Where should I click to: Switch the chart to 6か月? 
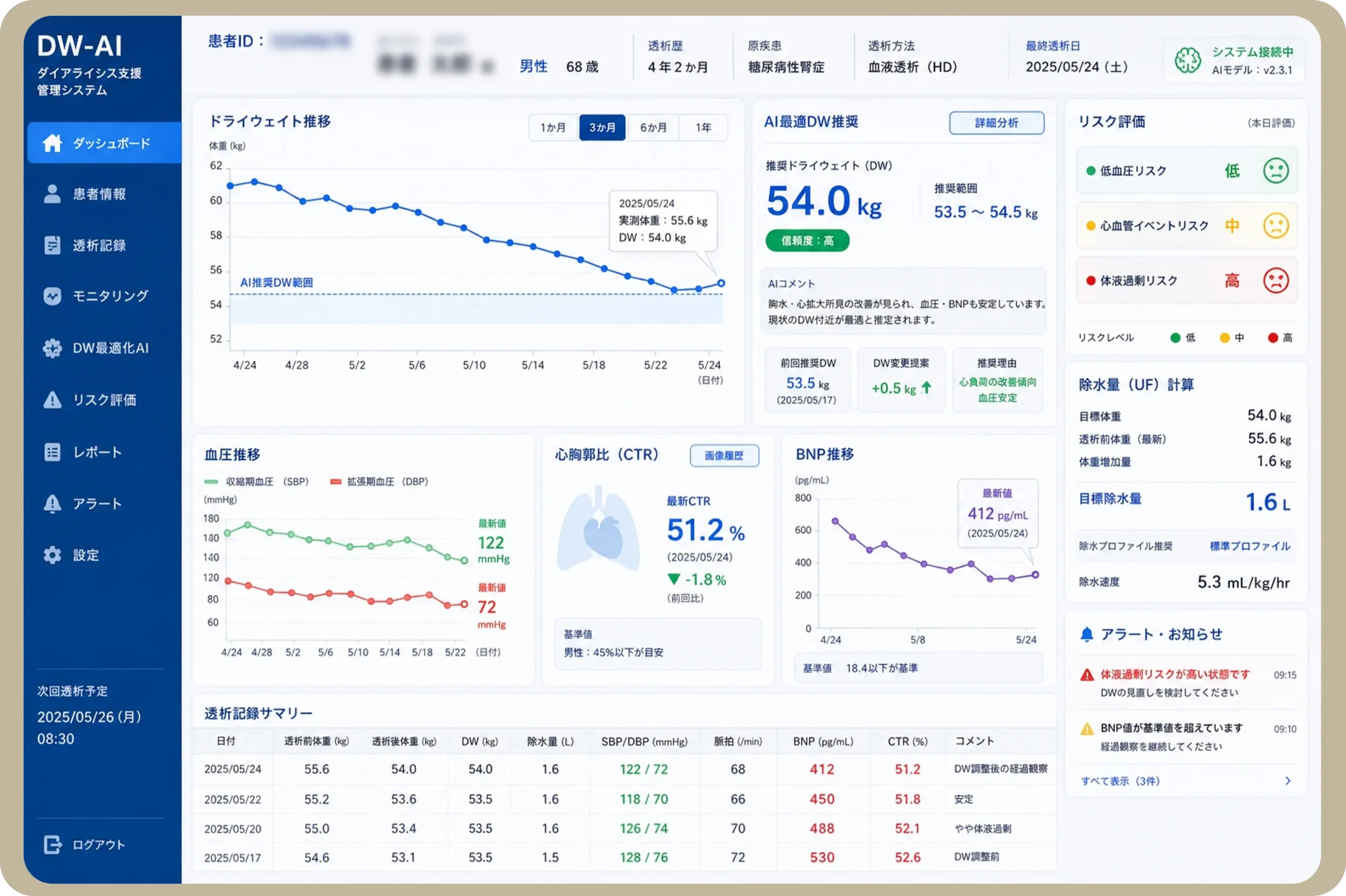tap(653, 127)
